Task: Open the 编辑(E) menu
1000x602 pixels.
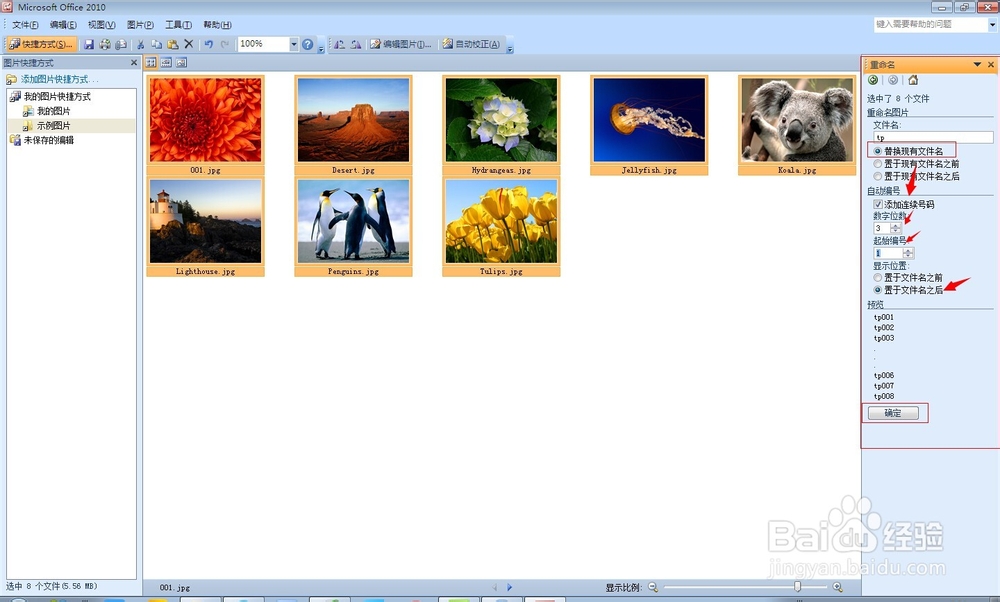Action: (x=63, y=25)
